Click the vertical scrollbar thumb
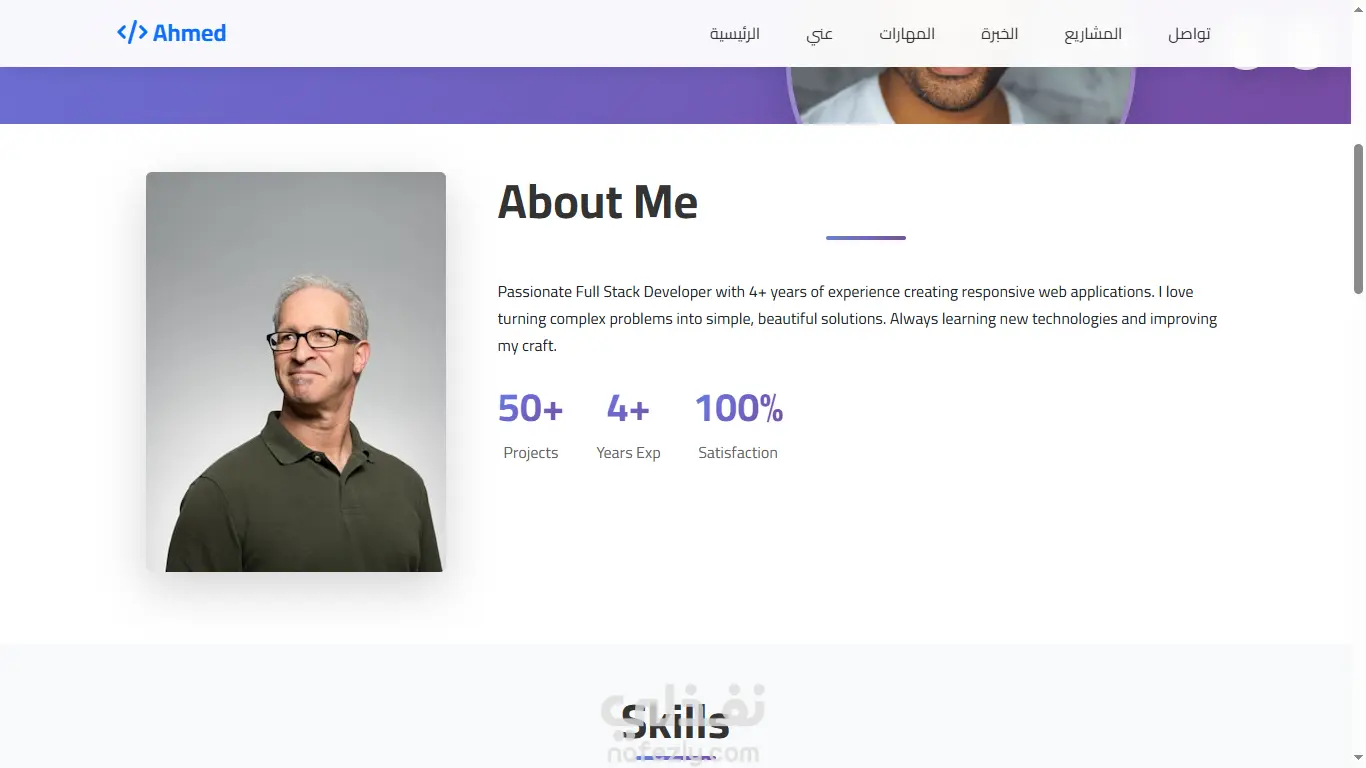The width and height of the screenshot is (1366, 768). [1358, 219]
